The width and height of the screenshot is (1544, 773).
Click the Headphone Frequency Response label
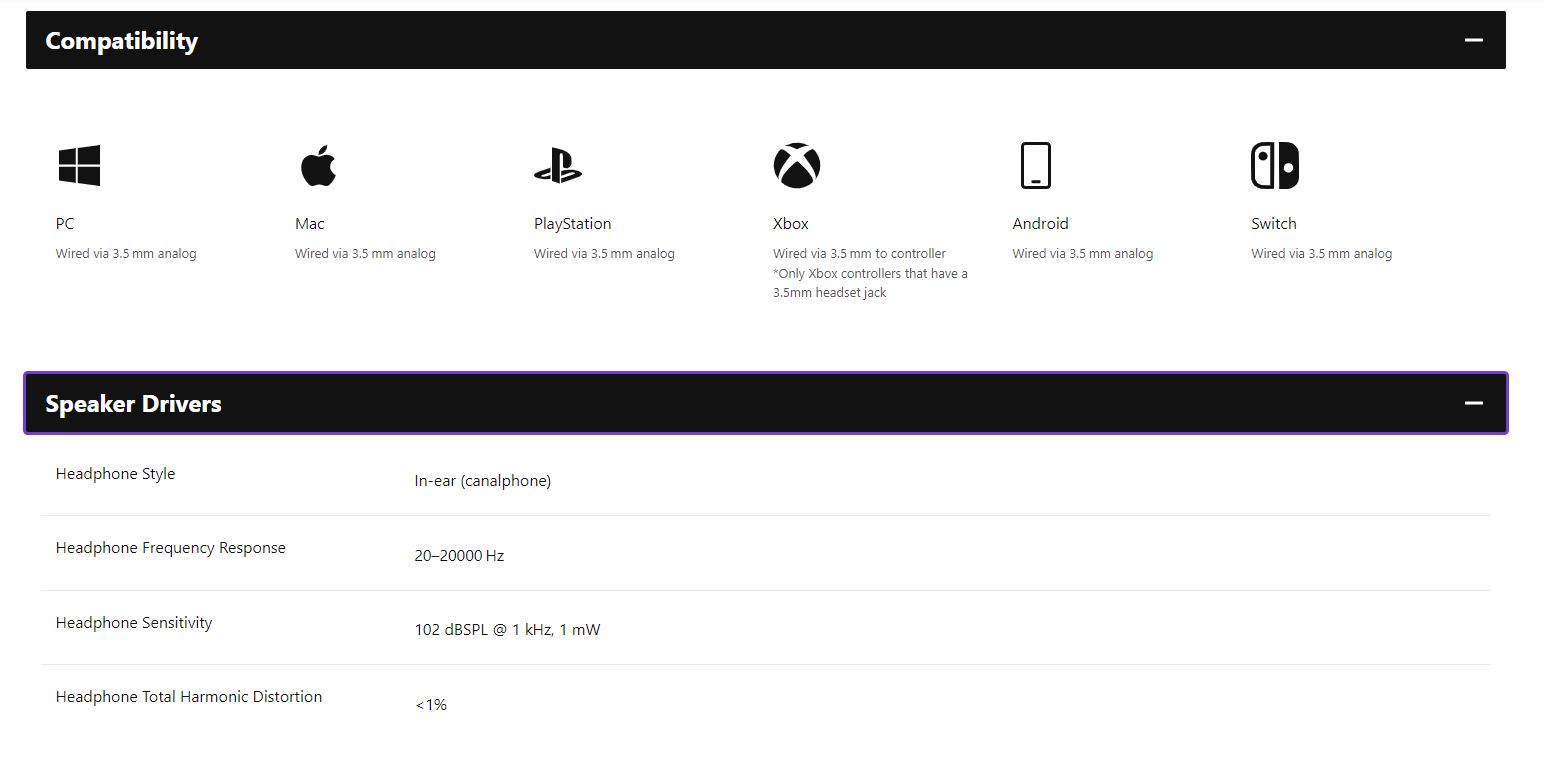click(x=171, y=548)
